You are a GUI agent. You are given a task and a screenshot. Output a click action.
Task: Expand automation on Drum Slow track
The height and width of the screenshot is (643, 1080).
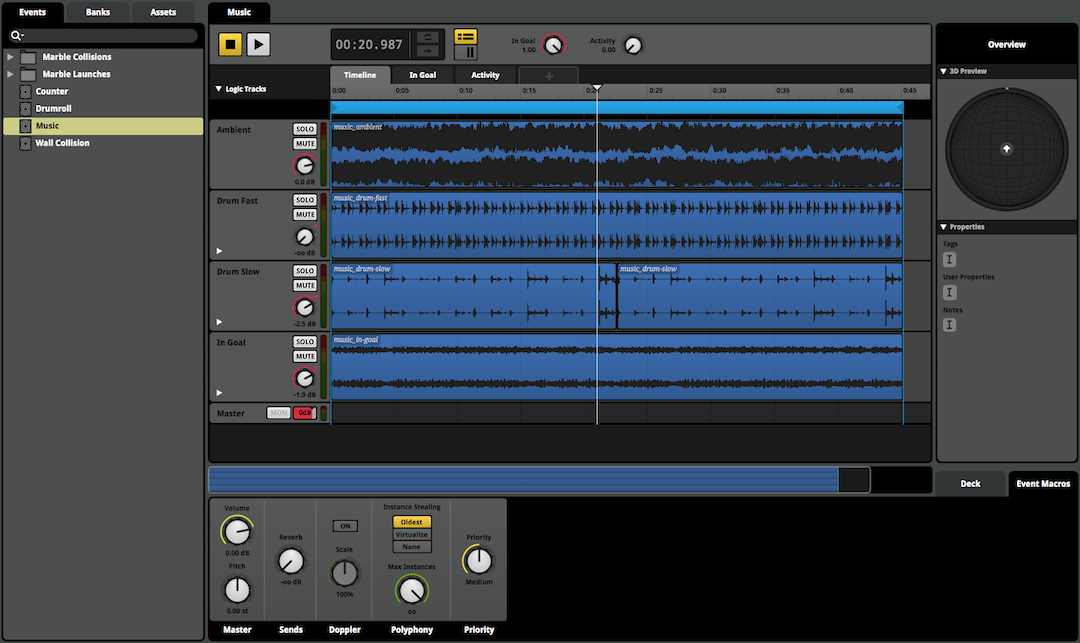219,322
